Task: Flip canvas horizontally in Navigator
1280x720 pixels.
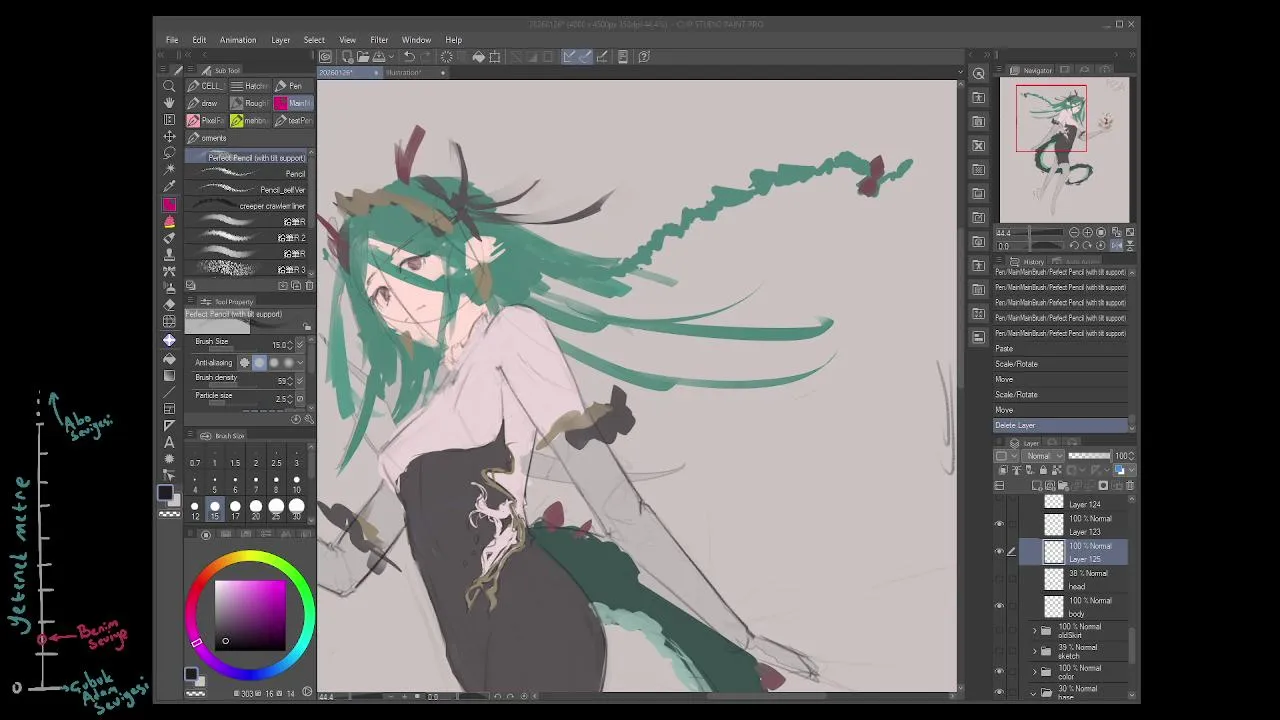Action: [1117, 245]
